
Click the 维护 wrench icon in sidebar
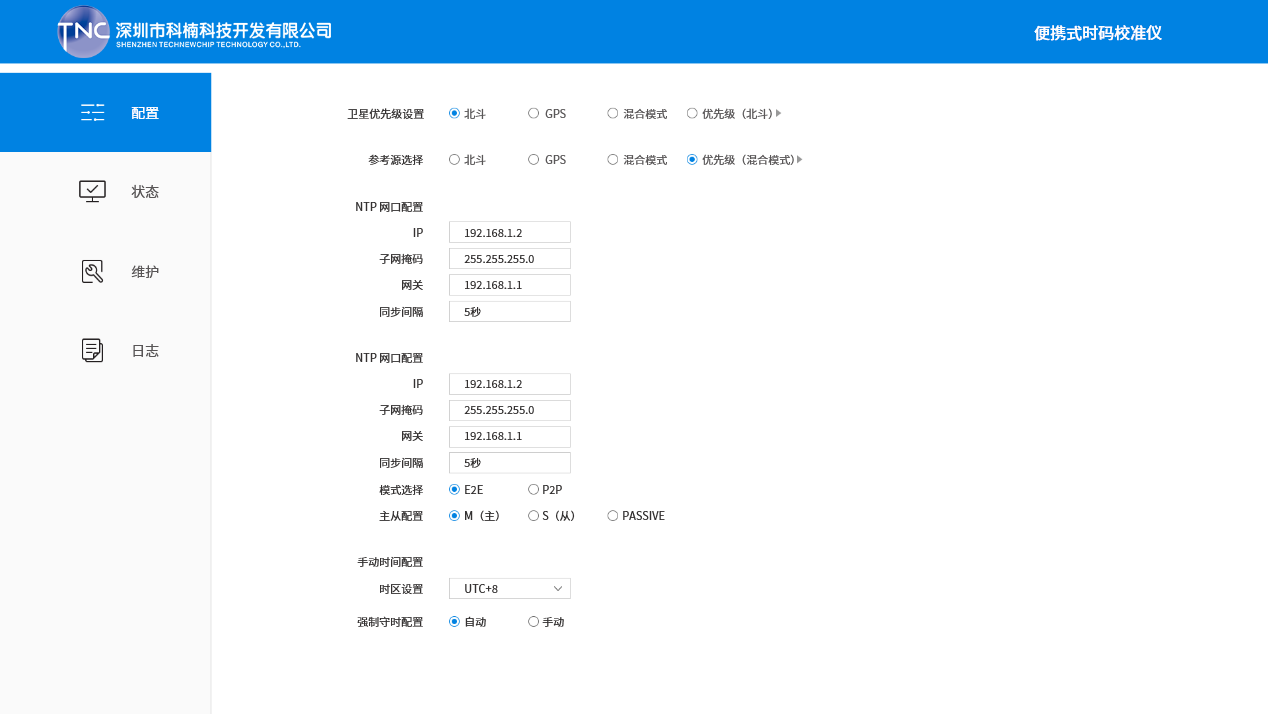click(92, 272)
